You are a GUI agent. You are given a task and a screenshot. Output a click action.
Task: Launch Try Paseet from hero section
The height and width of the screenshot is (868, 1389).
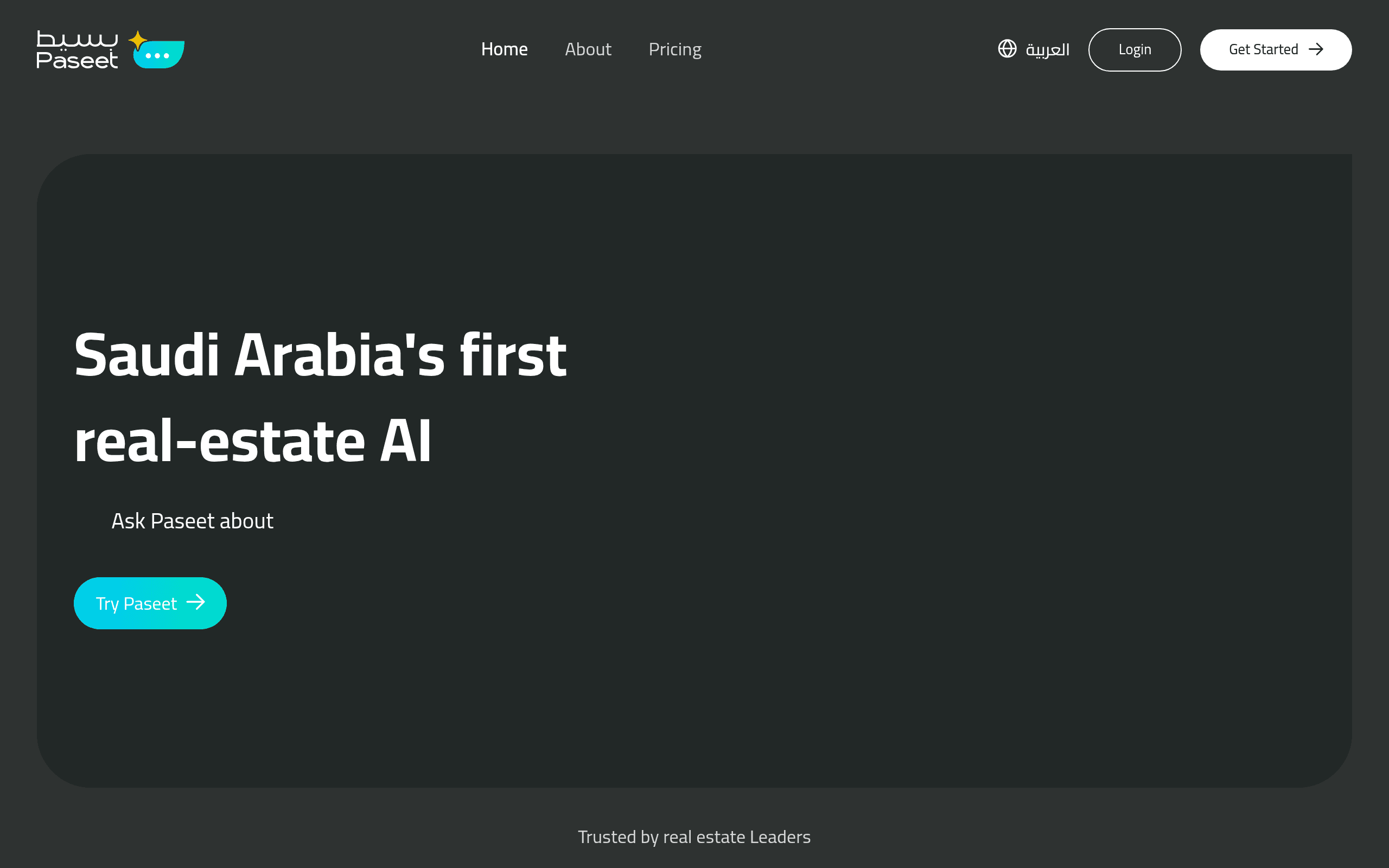click(x=150, y=603)
